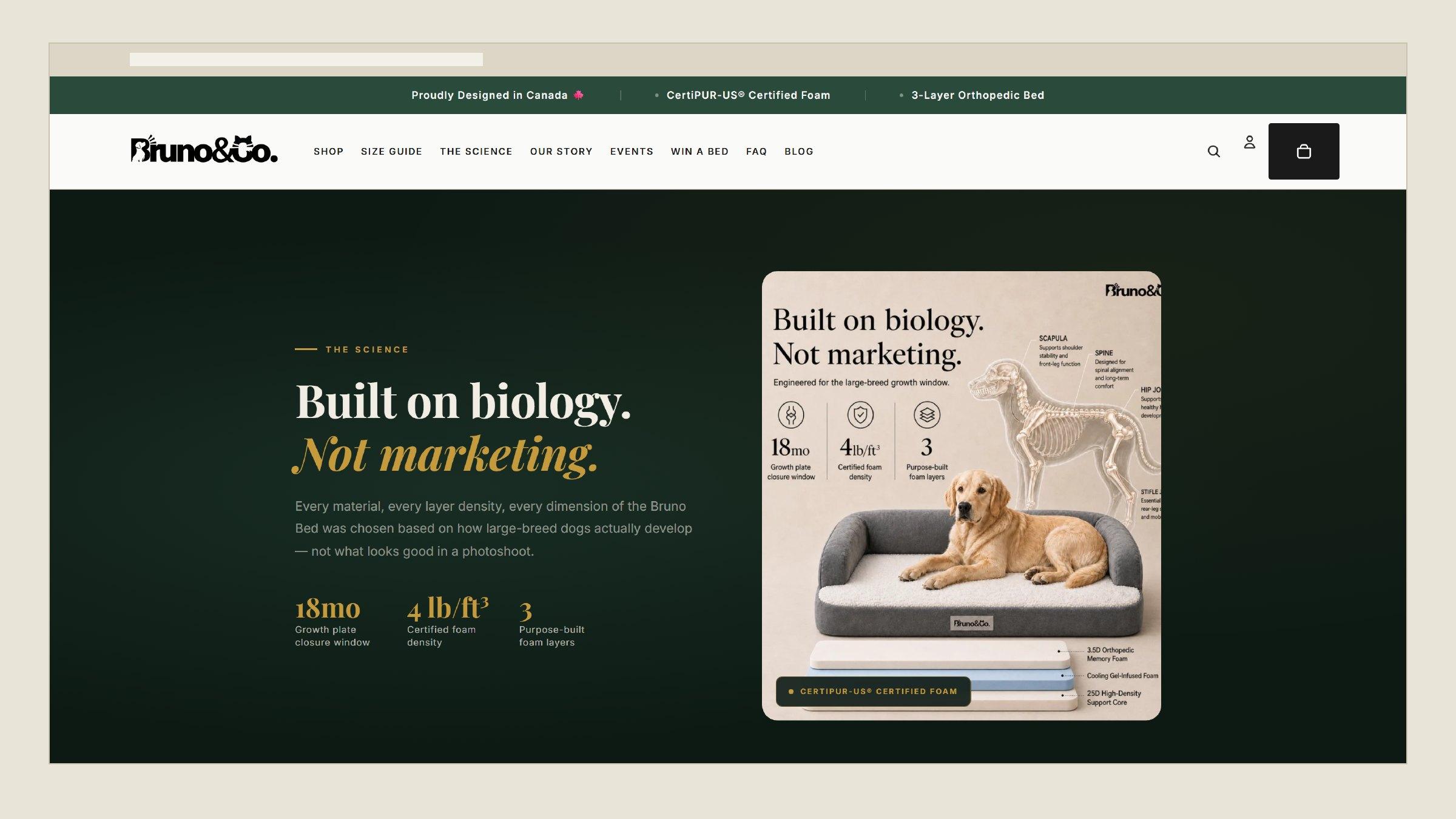Click the 'SPINE' label in infographic

pos(1104,353)
